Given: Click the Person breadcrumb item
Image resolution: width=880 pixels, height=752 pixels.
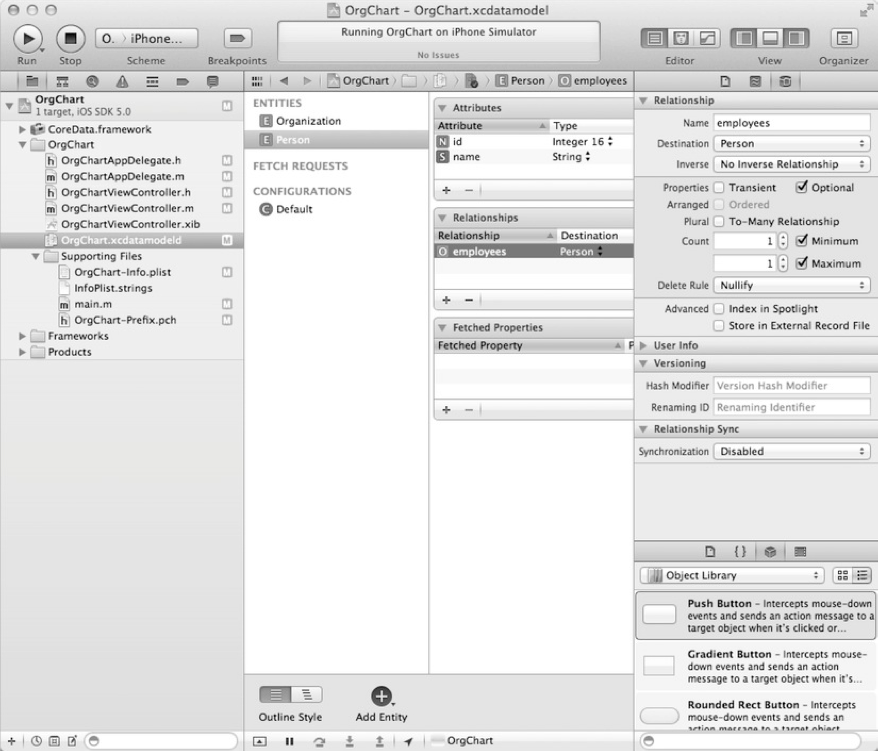Looking at the screenshot, I should click(521, 81).
